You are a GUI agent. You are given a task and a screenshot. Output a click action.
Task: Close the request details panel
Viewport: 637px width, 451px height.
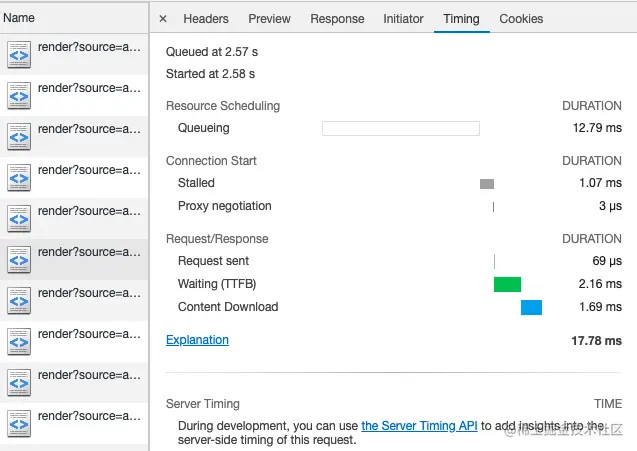(x=163, y=19)
